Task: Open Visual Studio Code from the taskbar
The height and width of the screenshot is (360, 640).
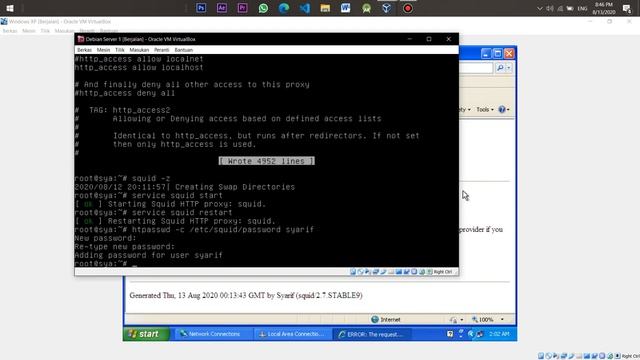Action: click(304, 8)
